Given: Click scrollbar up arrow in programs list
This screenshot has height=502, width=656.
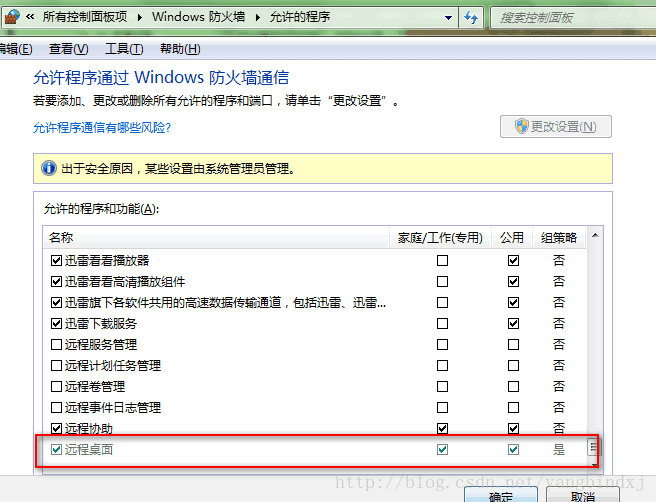Looking at the screenshot, I should (595, 236).
